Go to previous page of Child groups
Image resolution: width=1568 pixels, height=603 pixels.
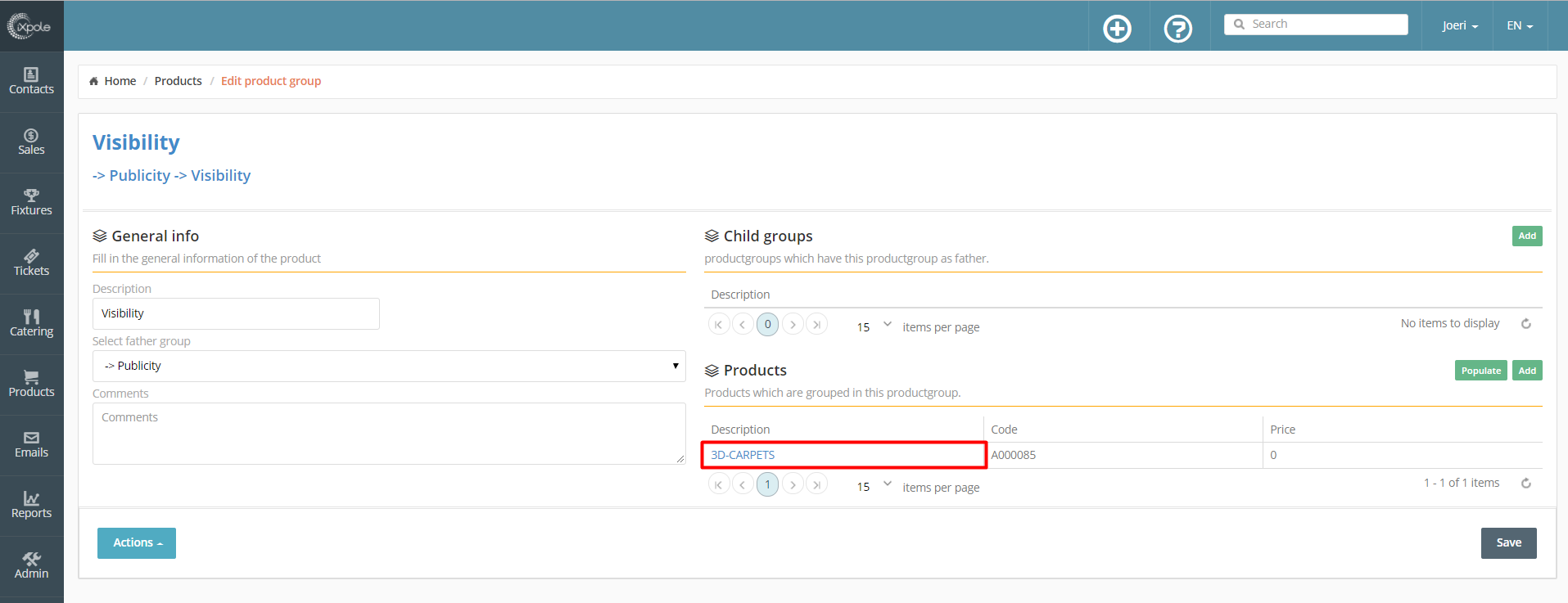(x=743, y=324)
